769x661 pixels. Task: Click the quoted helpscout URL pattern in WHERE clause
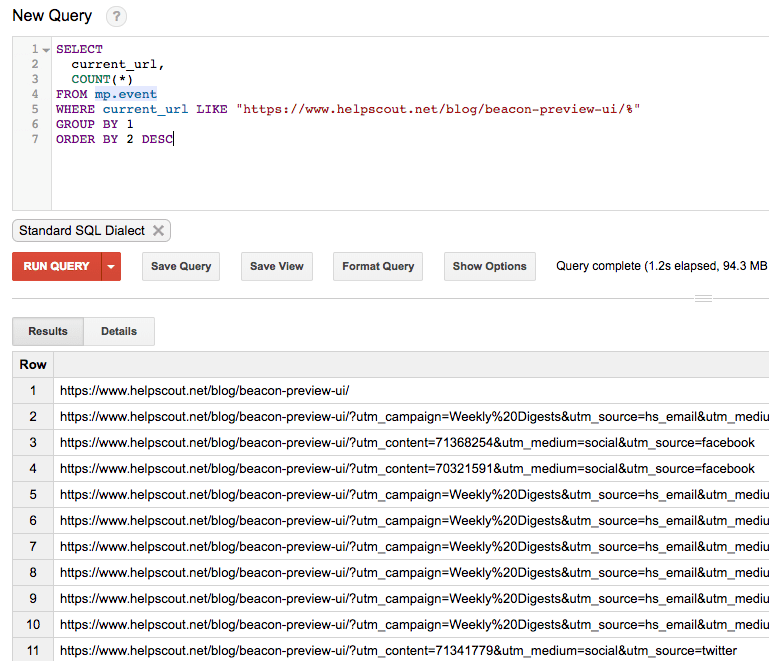click(437, 109)
